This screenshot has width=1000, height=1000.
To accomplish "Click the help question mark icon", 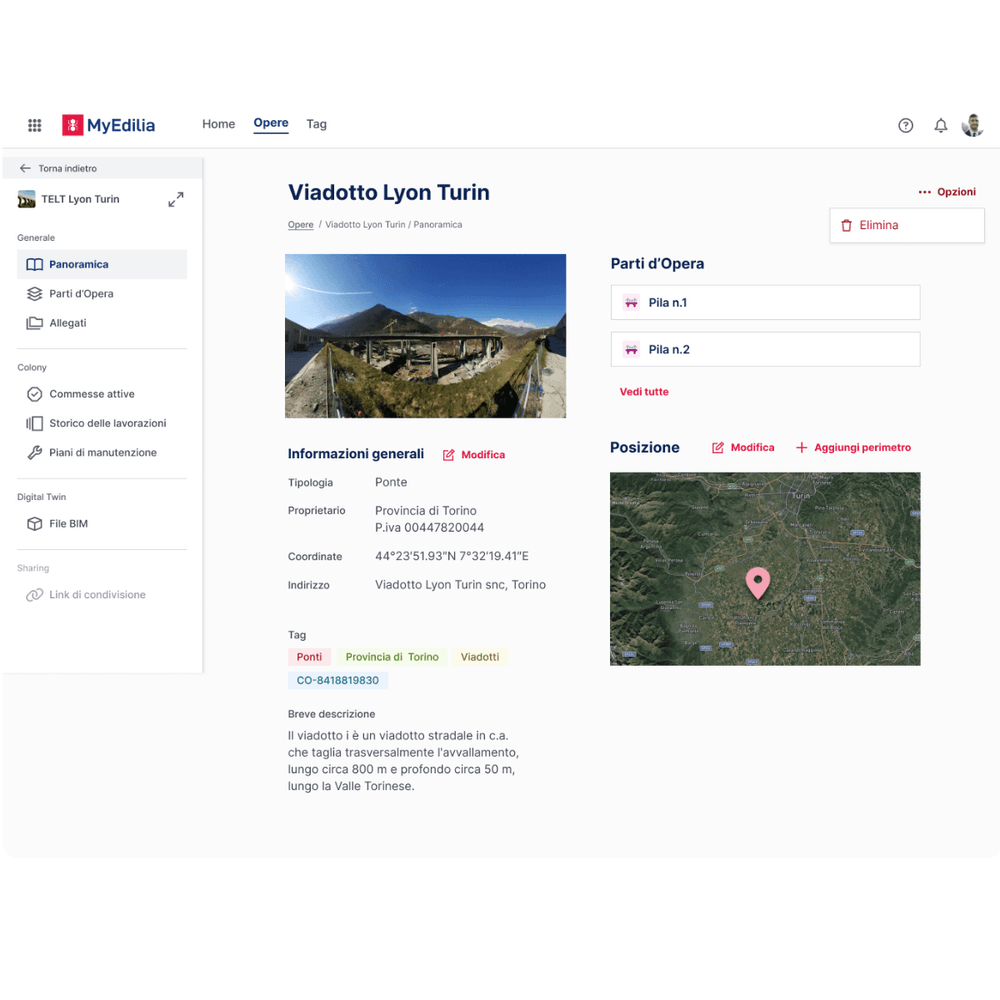I will [x=905, y=125].
